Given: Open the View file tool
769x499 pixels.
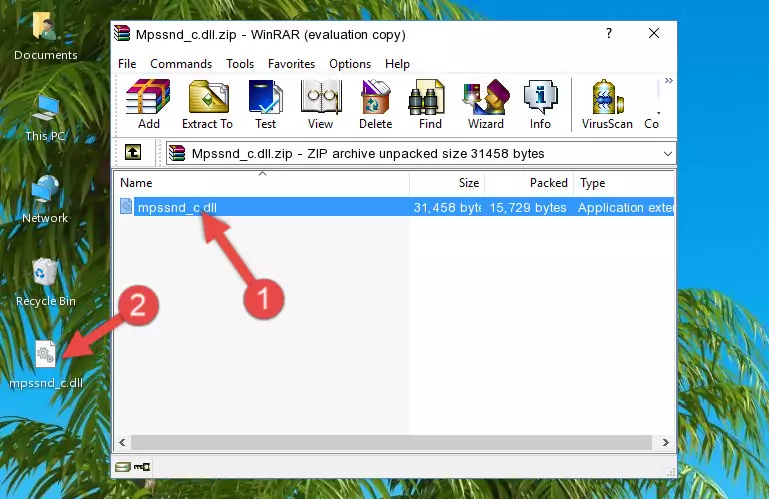Looking at the screenshot, I should (321, 104).
